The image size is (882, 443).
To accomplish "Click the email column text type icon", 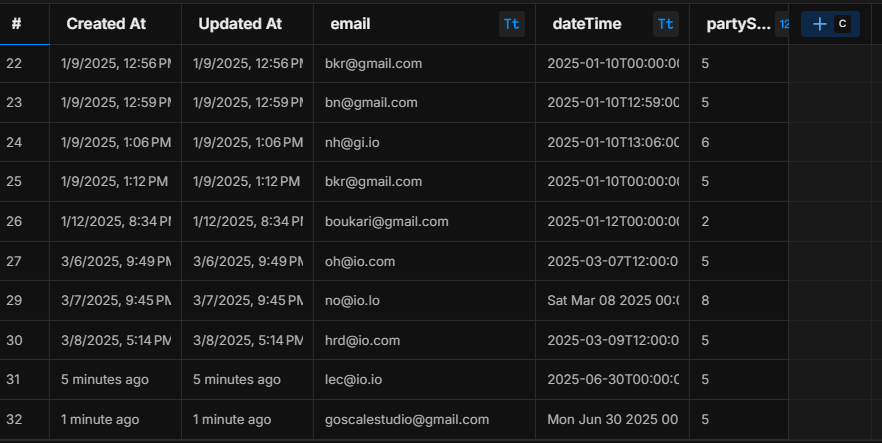I will [x=512, y=24].
